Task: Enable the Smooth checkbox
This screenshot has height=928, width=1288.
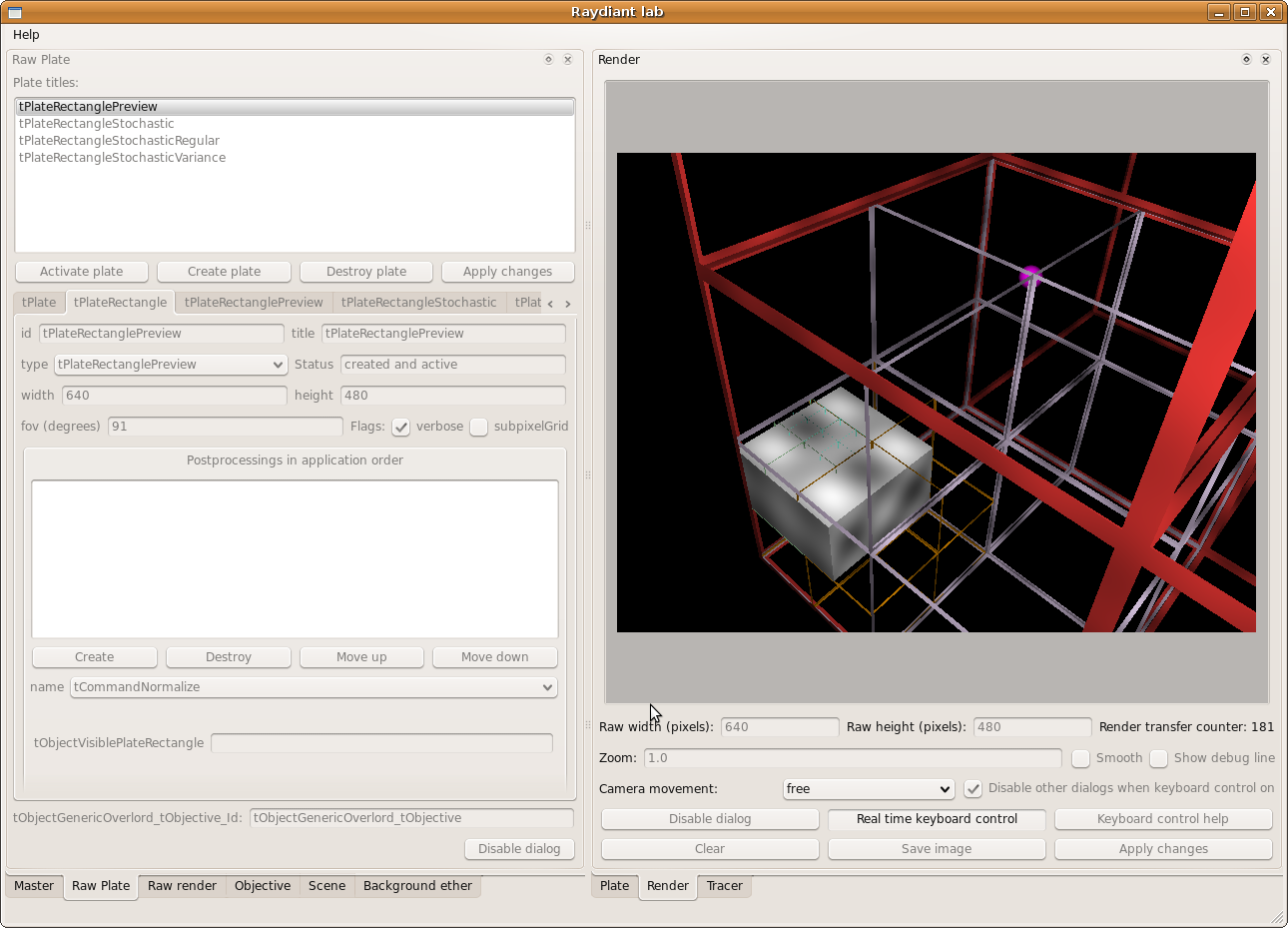Action: [x=1080, y=759]
